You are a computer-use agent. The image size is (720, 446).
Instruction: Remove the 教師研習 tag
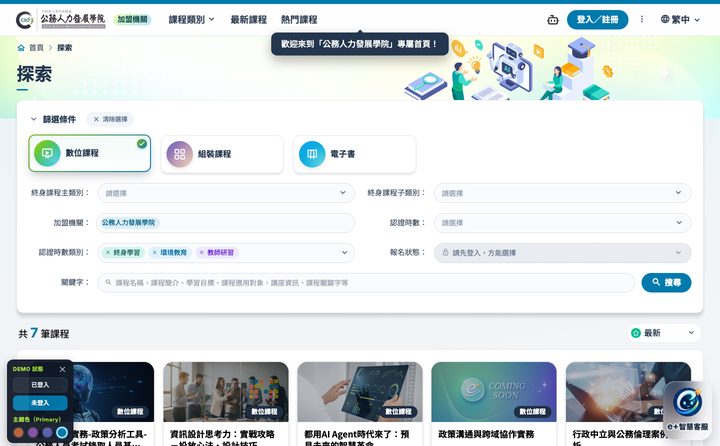tap(201, 253)
